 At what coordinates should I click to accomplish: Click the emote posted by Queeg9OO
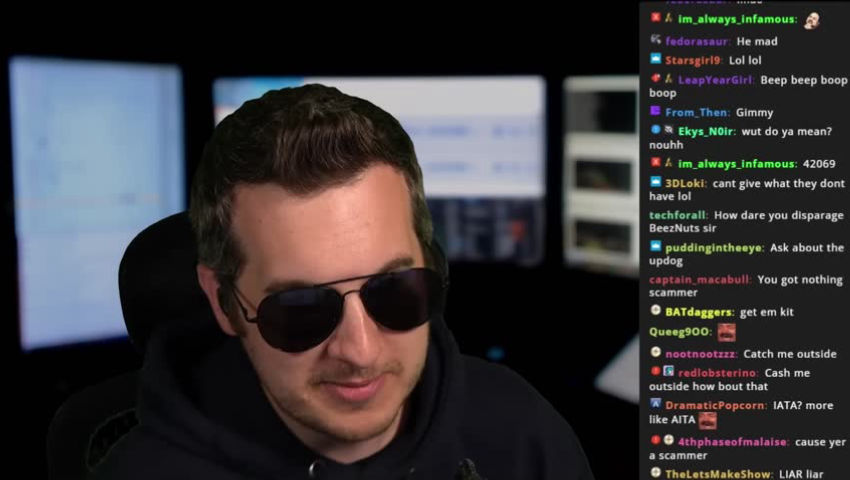(x=726, y=332)
